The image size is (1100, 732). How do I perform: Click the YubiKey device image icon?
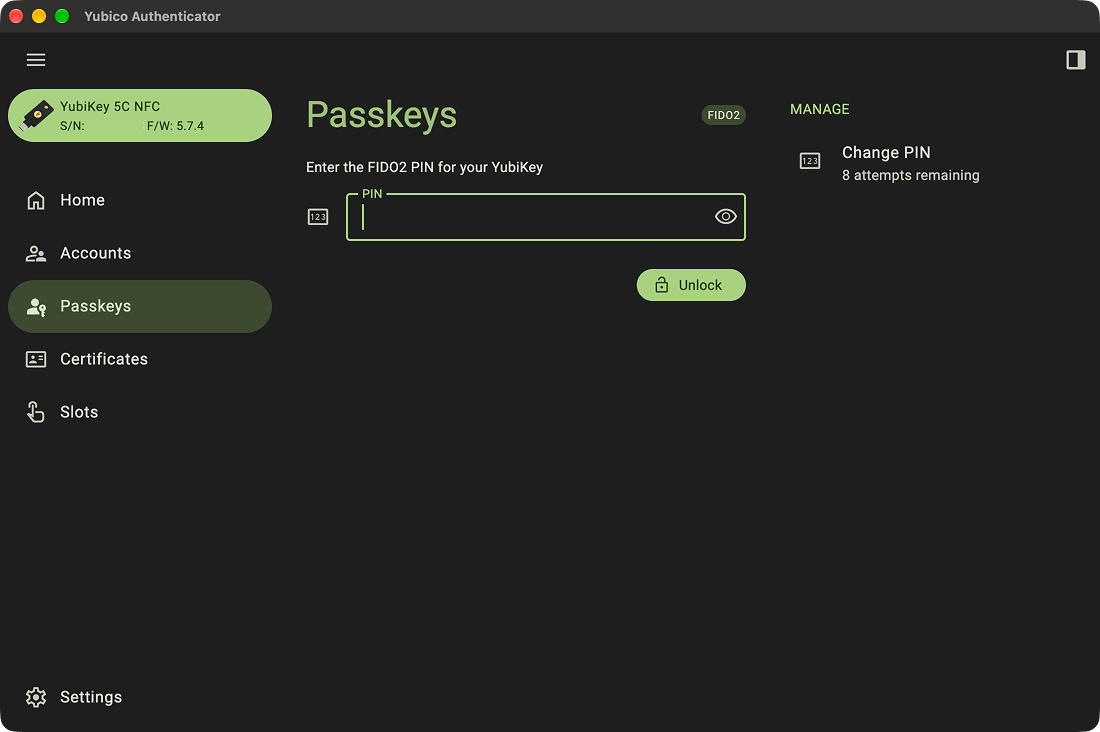(36, 115)
